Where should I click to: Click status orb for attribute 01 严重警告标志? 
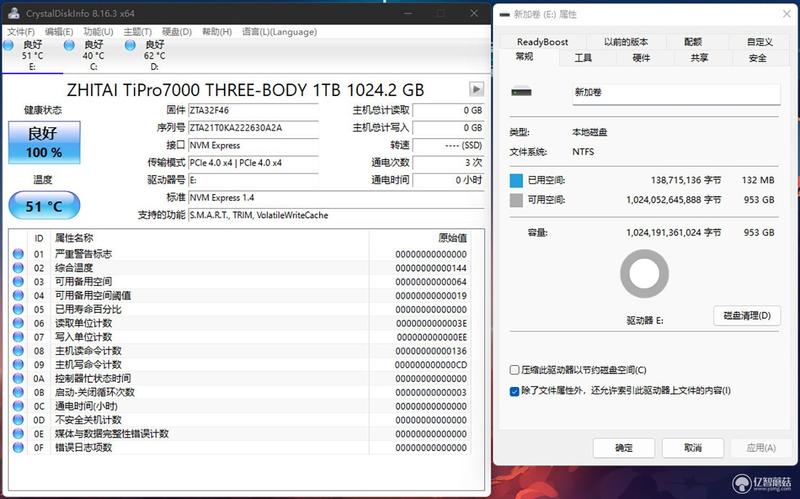pyautogui.click(x=18, y=254)
